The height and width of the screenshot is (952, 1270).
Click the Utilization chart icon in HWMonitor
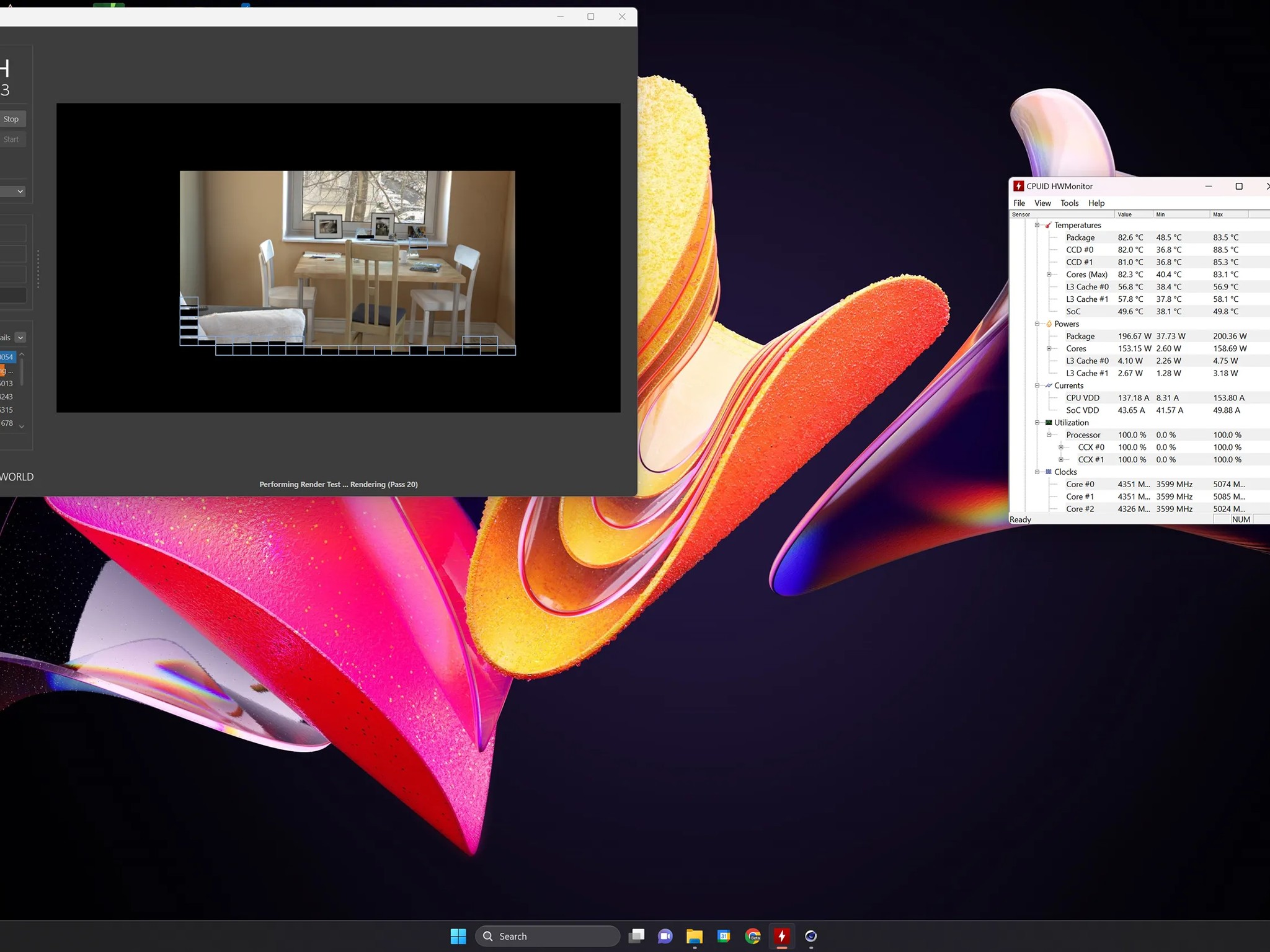1049,423
